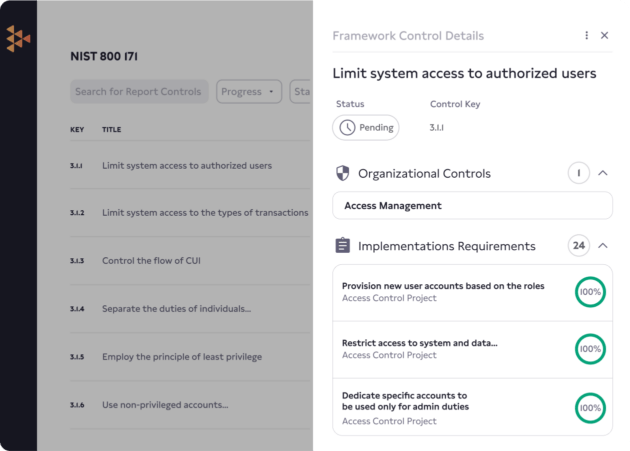630x451 pixels.
Task: Click the Pending status clock icon
Action: click(347, 128)
